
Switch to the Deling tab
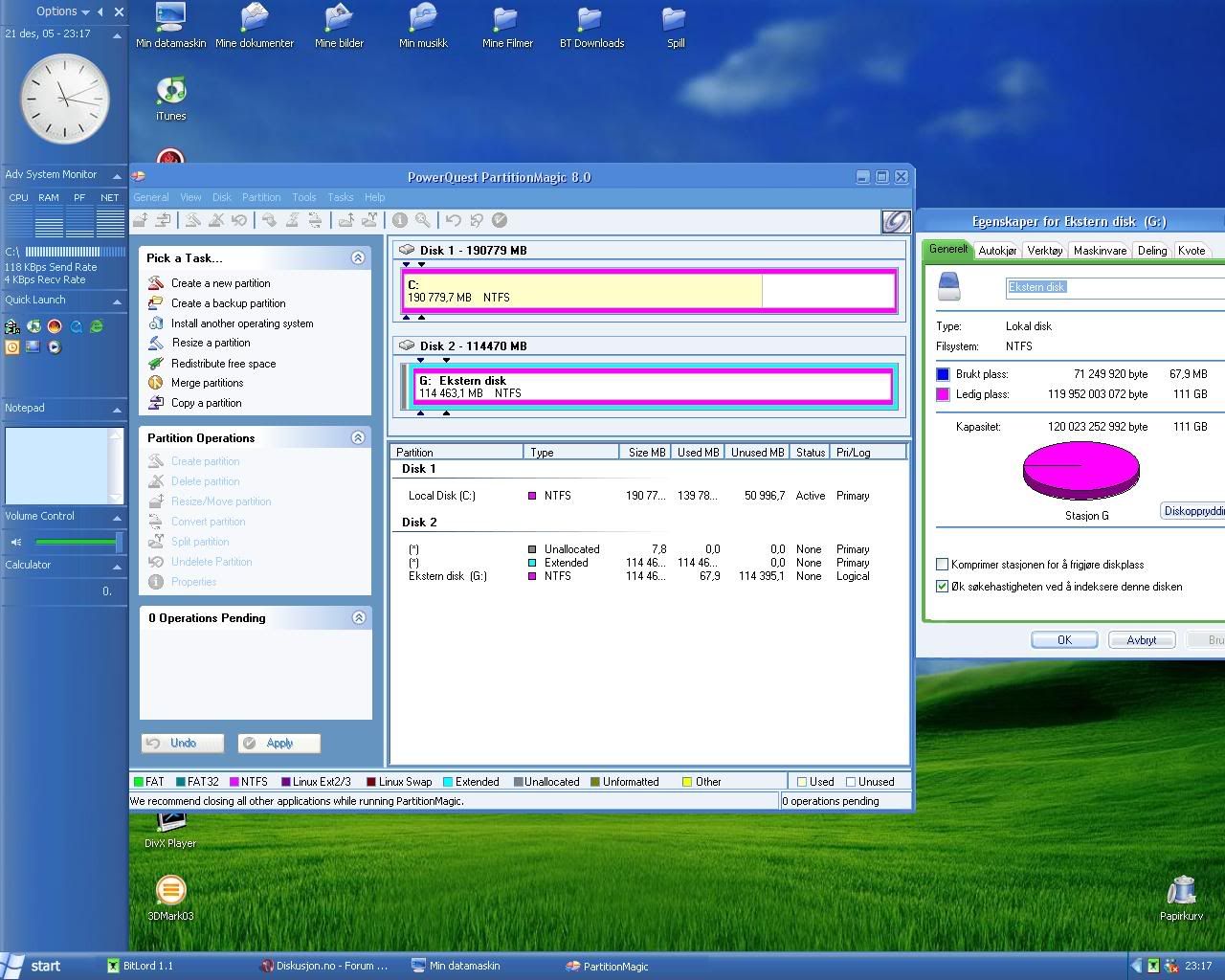(1152, 250)
